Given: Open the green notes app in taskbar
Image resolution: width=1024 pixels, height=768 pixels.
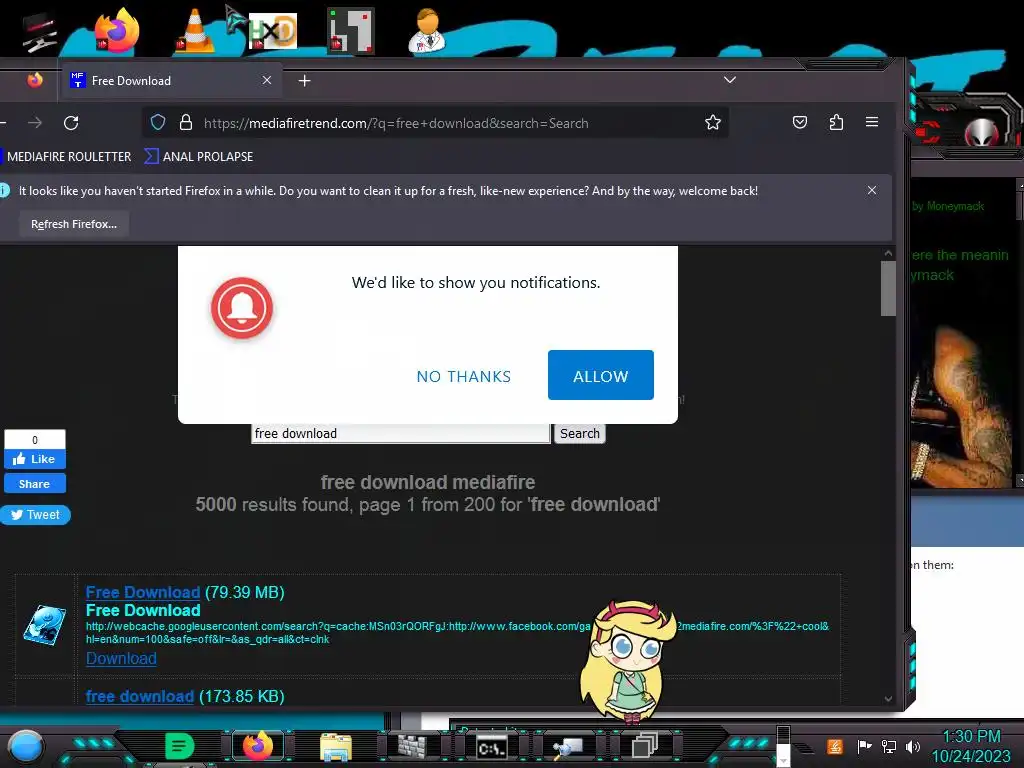Looking at the screenshot, I should (x=179, y=746).
